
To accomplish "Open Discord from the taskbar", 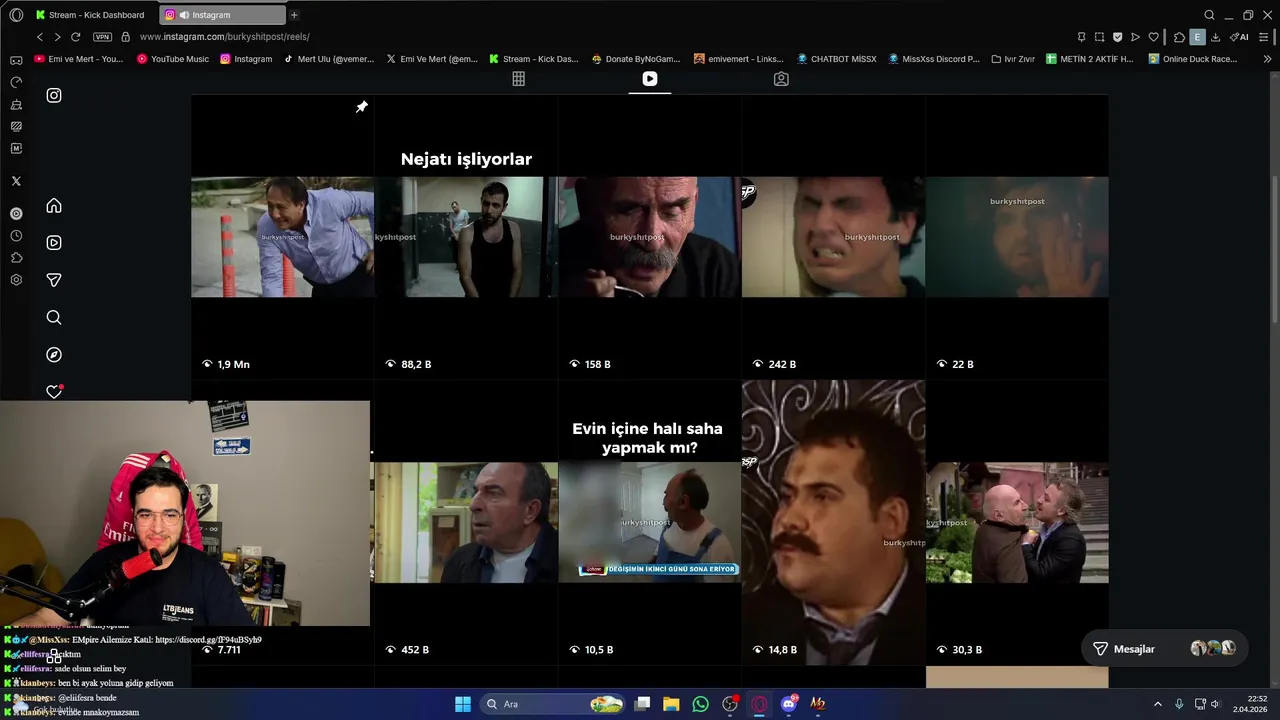I will click(789, 704).
